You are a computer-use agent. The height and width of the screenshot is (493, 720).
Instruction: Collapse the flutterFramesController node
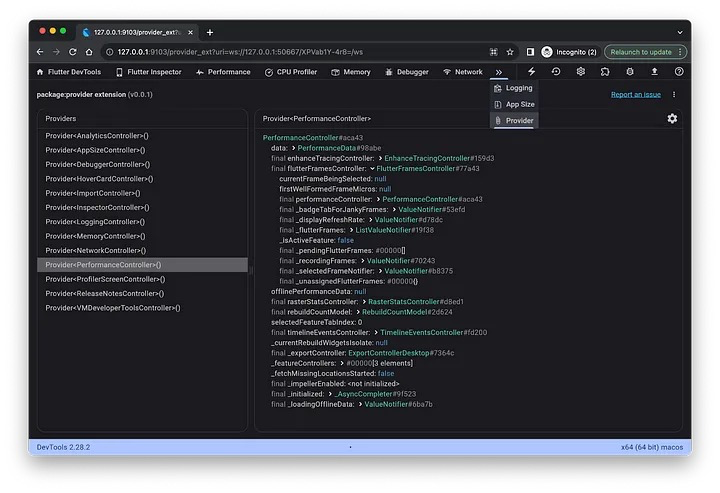[372, 168]
